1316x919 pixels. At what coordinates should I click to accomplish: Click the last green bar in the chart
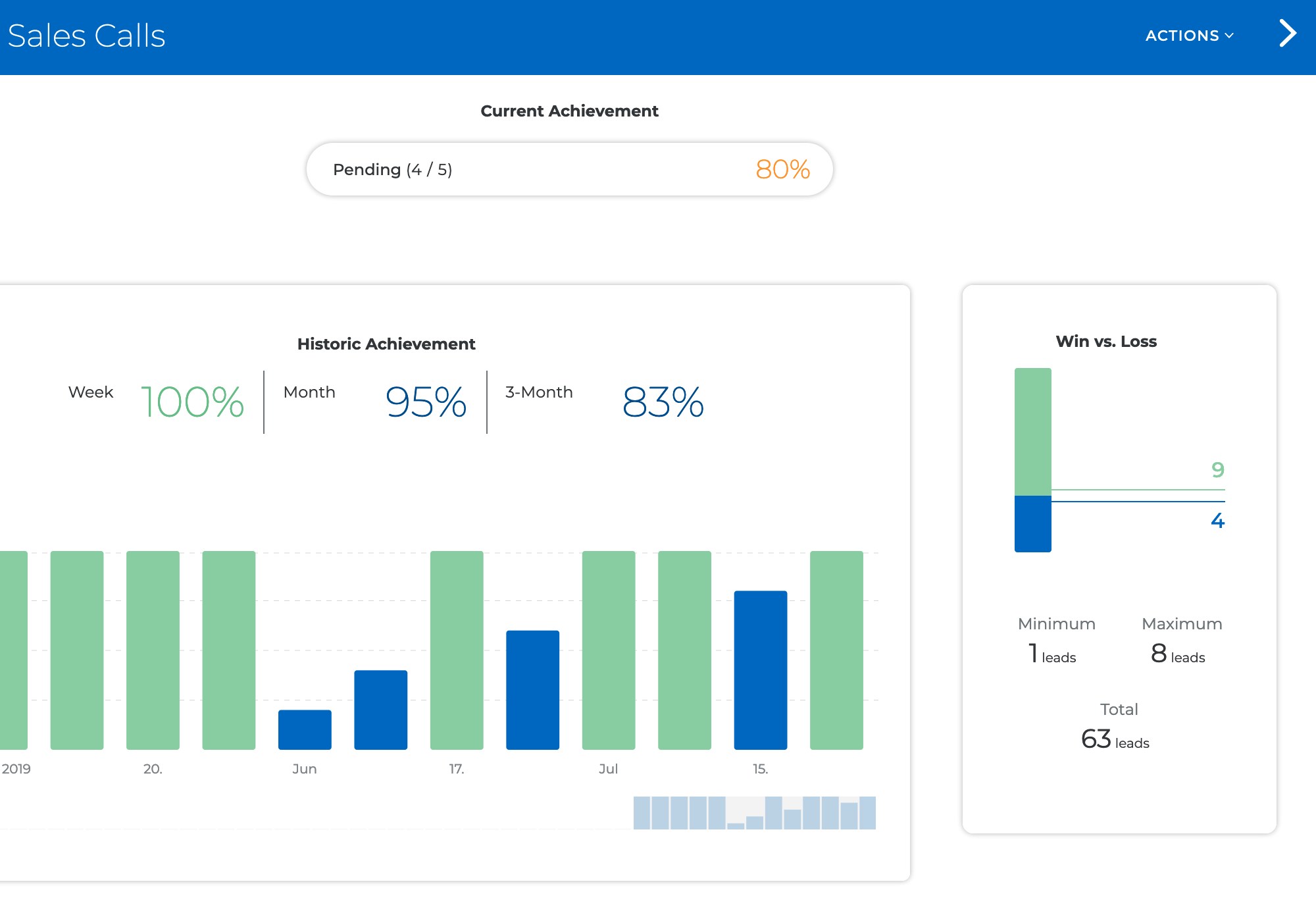[836, 650]
